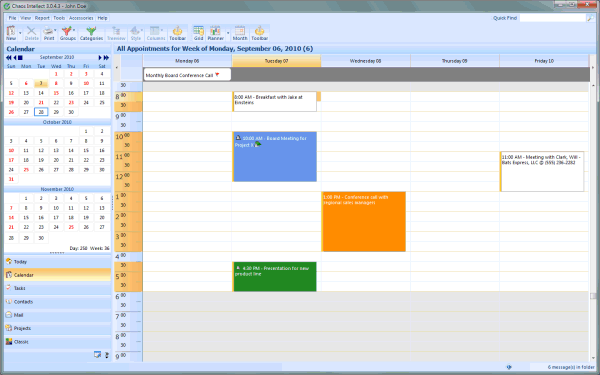Open the Categories filter icon
The width and height of the screenshot is (600, 375).
pyautogui.click(x=91, y=33)
